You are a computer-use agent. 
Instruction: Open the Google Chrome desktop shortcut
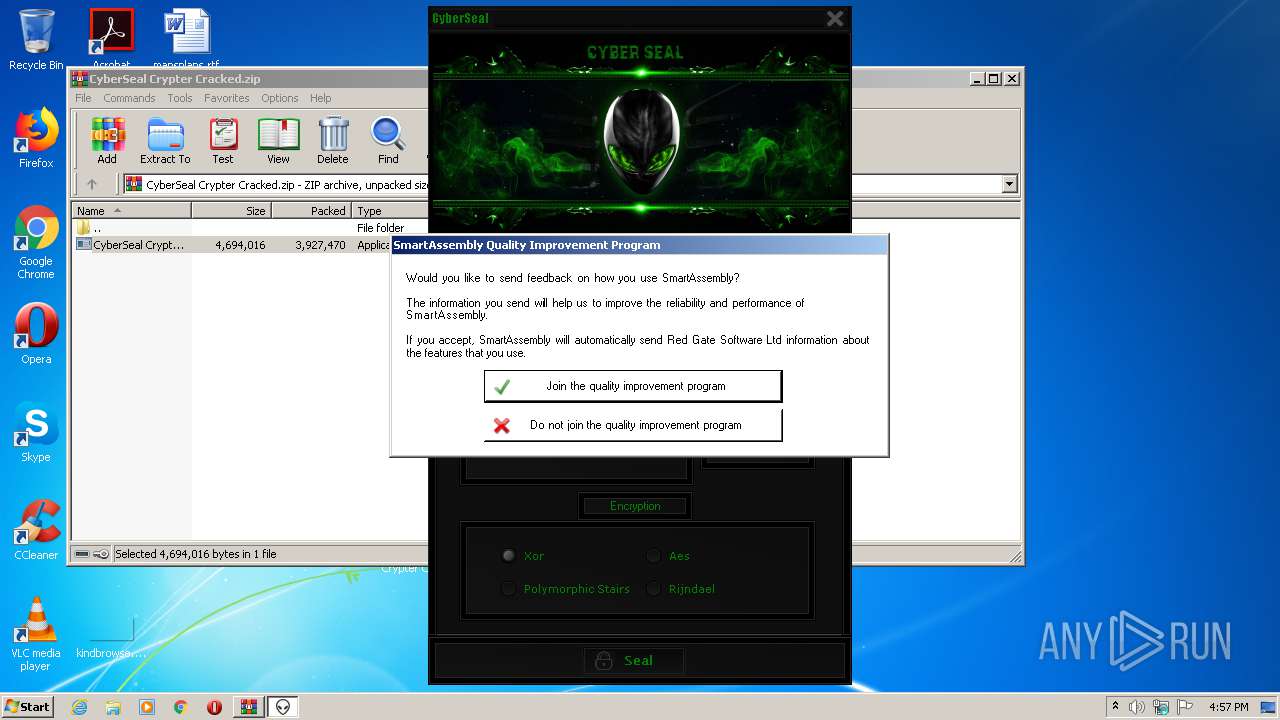click(x=36, y=242)
